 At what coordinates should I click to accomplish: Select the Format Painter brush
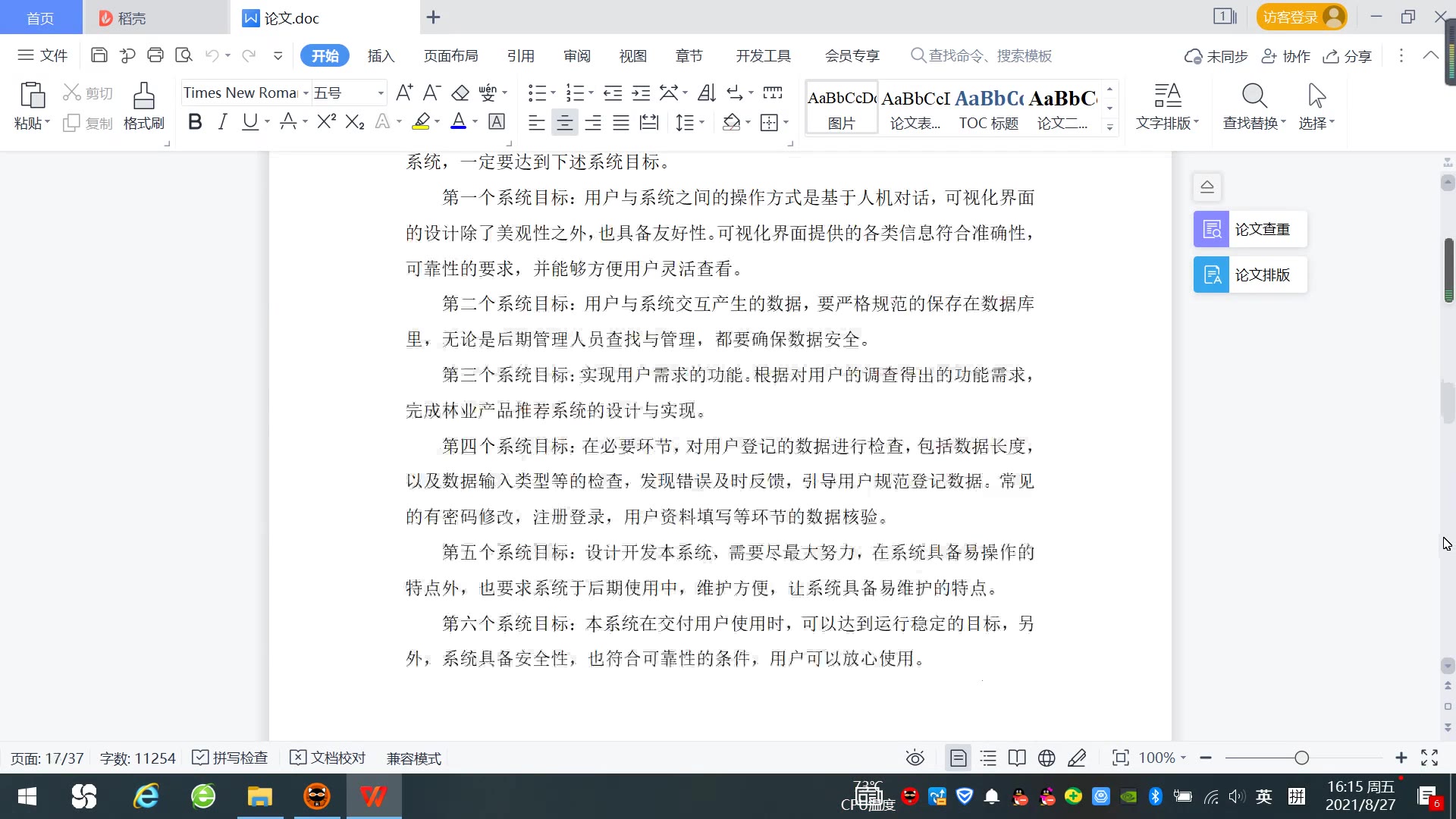click(x=144, y=96)
